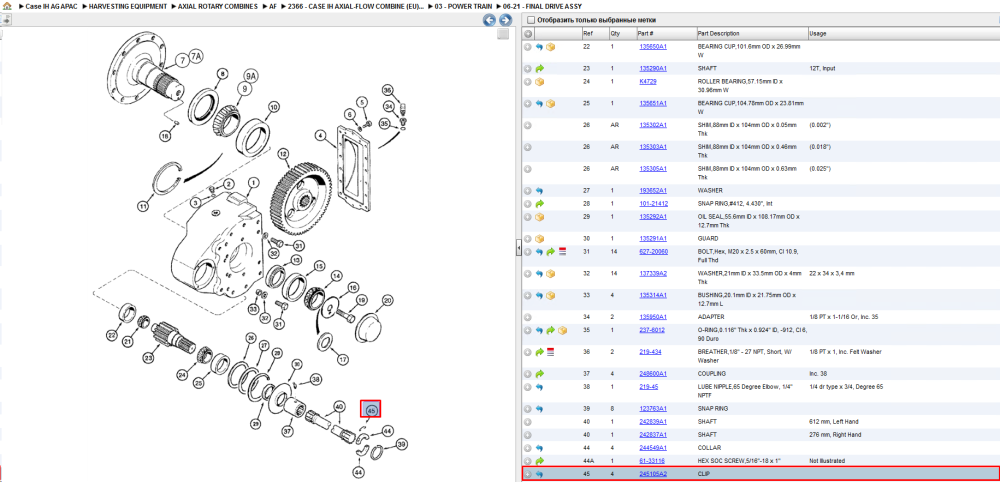This screenshot has height=482, width=1000.
Task: Open AXIAL ROTARY COMBINES breadcrumb
Action: [218, 6]
